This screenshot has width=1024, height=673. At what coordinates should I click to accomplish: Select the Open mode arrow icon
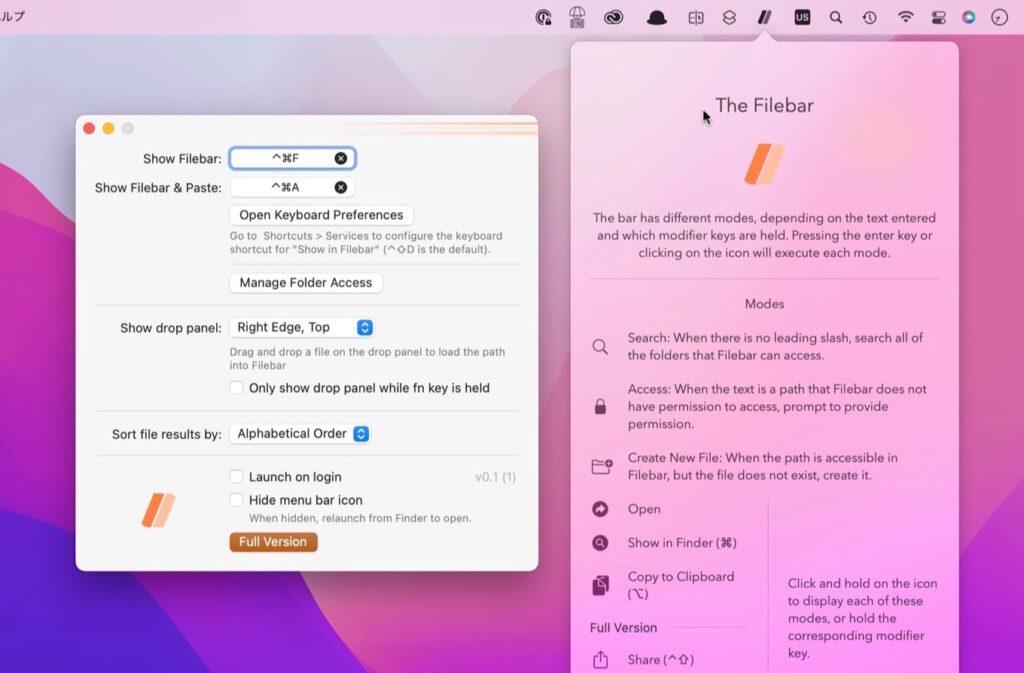pyautogui.click(x=601, y=509)
